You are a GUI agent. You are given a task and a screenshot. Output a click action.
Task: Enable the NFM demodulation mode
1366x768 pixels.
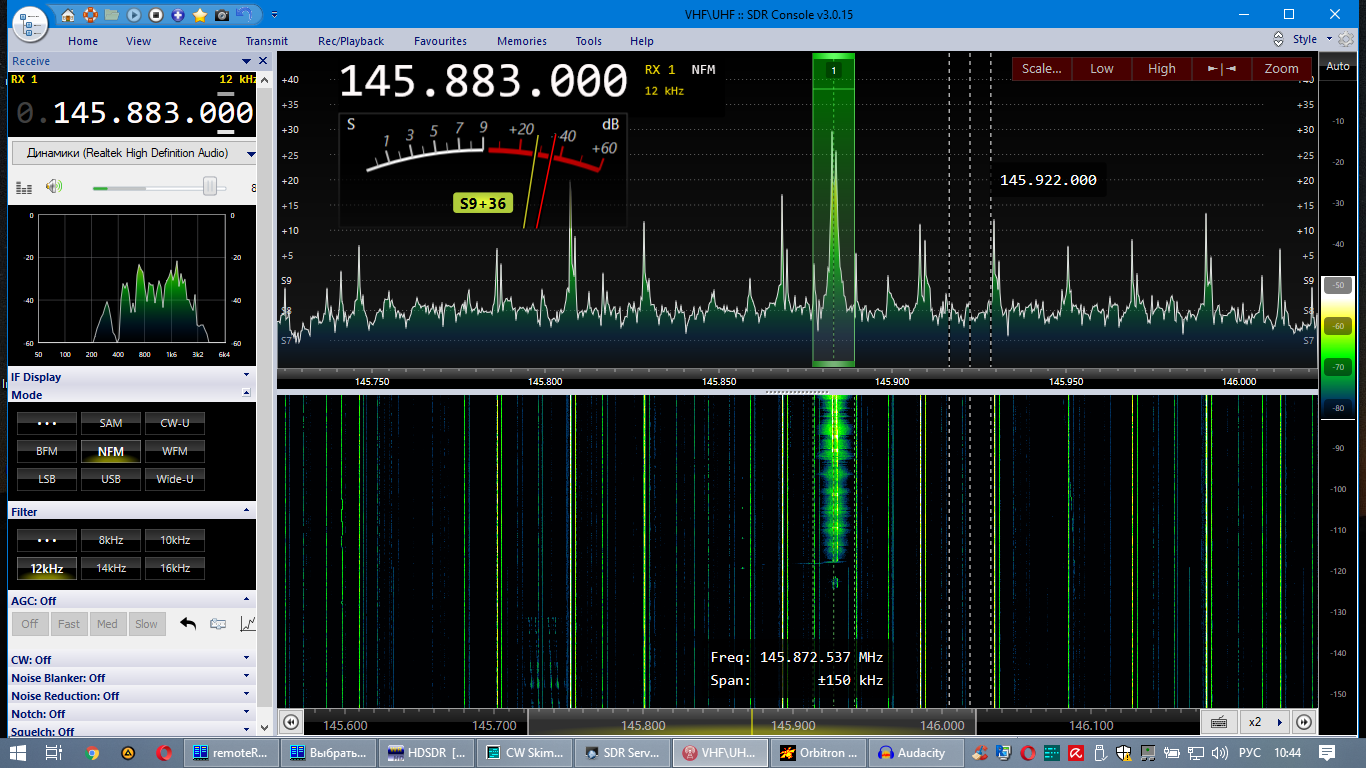click(110, 451)
